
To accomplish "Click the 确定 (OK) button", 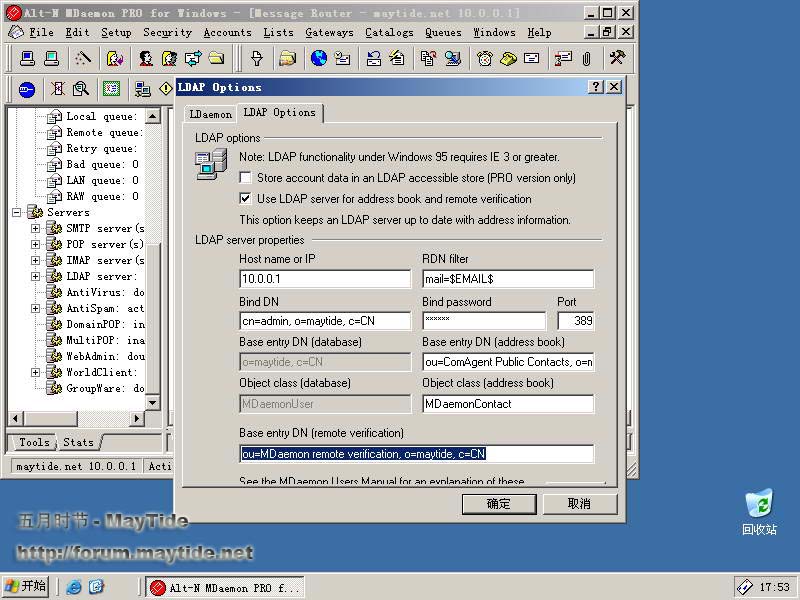I will 498,504.
